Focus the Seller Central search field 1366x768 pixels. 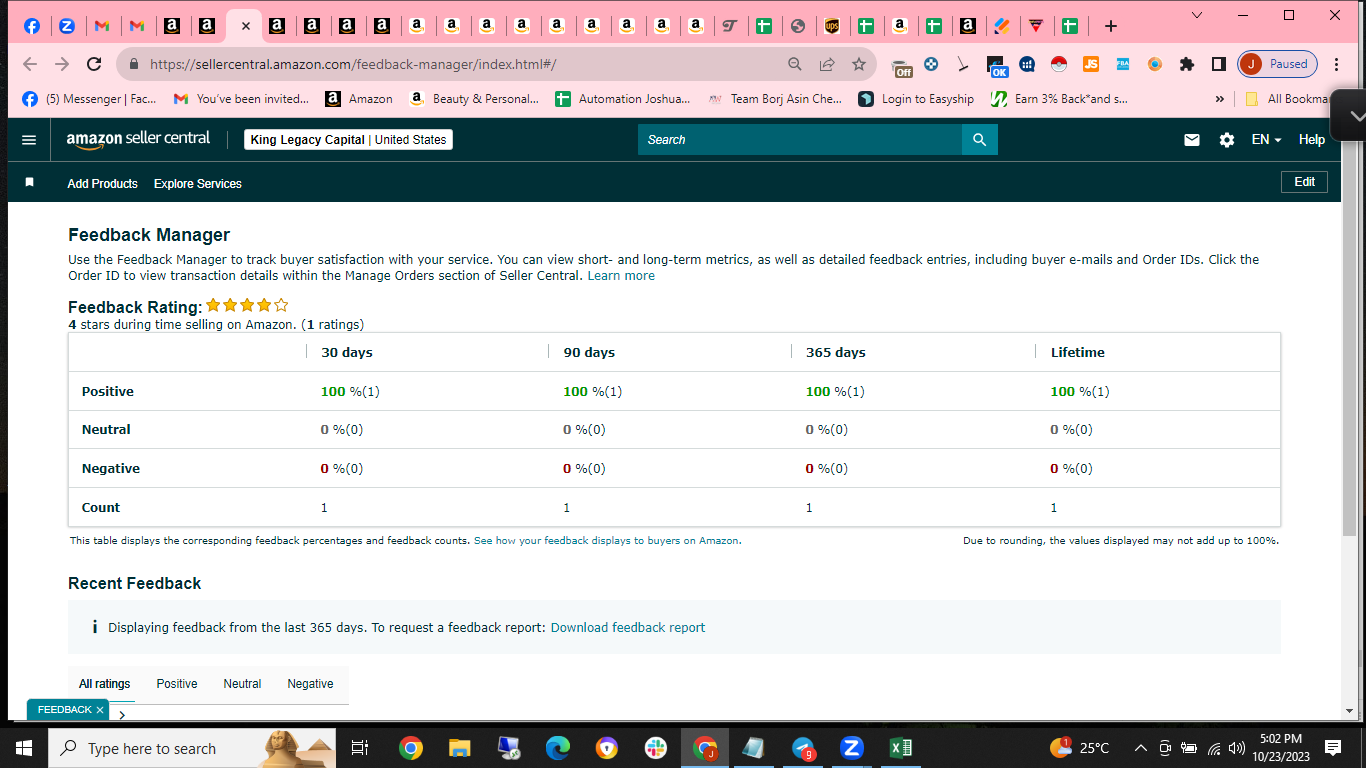click(x=800, y=140)
